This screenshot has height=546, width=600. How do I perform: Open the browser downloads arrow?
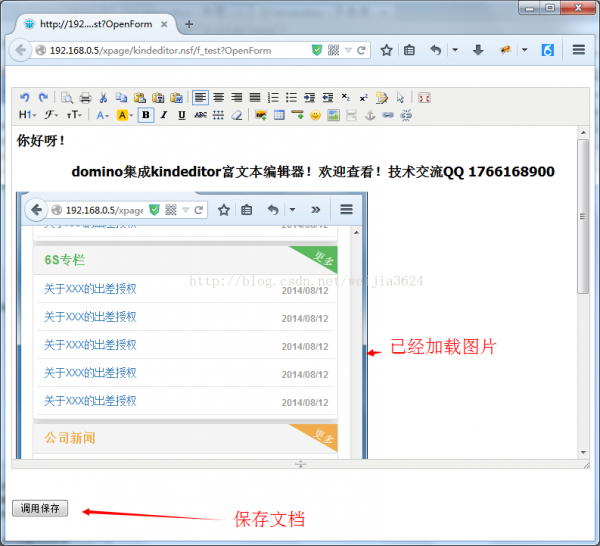tap(478, 50)
